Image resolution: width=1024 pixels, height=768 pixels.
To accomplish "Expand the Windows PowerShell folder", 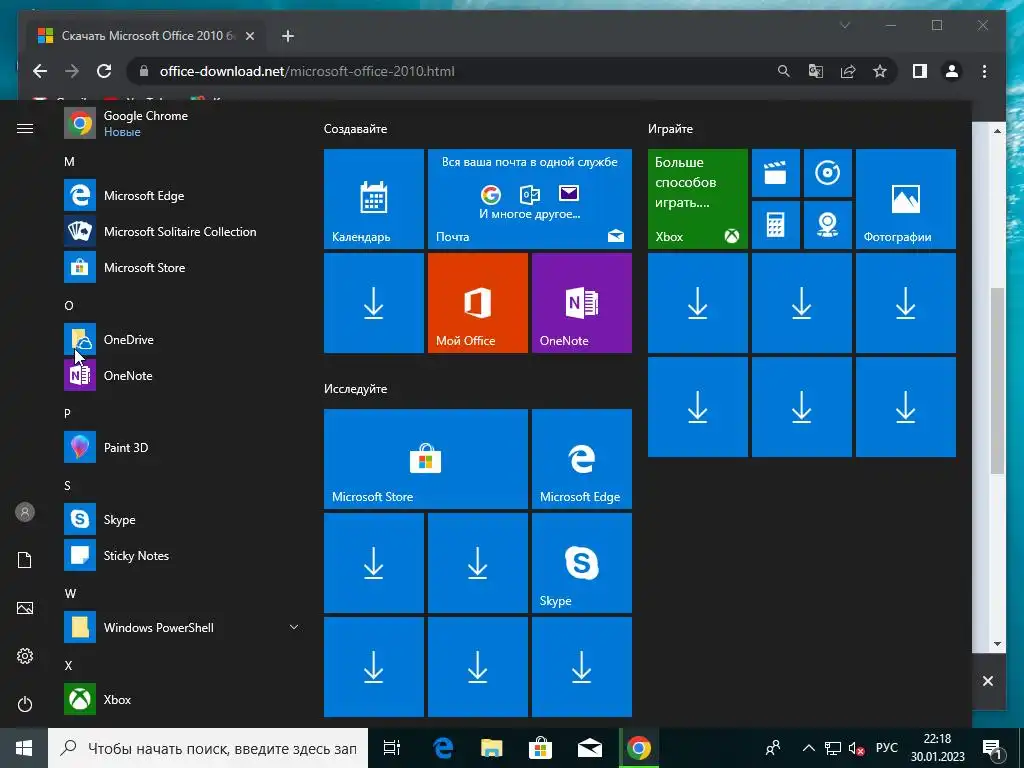I will [180, 627].
